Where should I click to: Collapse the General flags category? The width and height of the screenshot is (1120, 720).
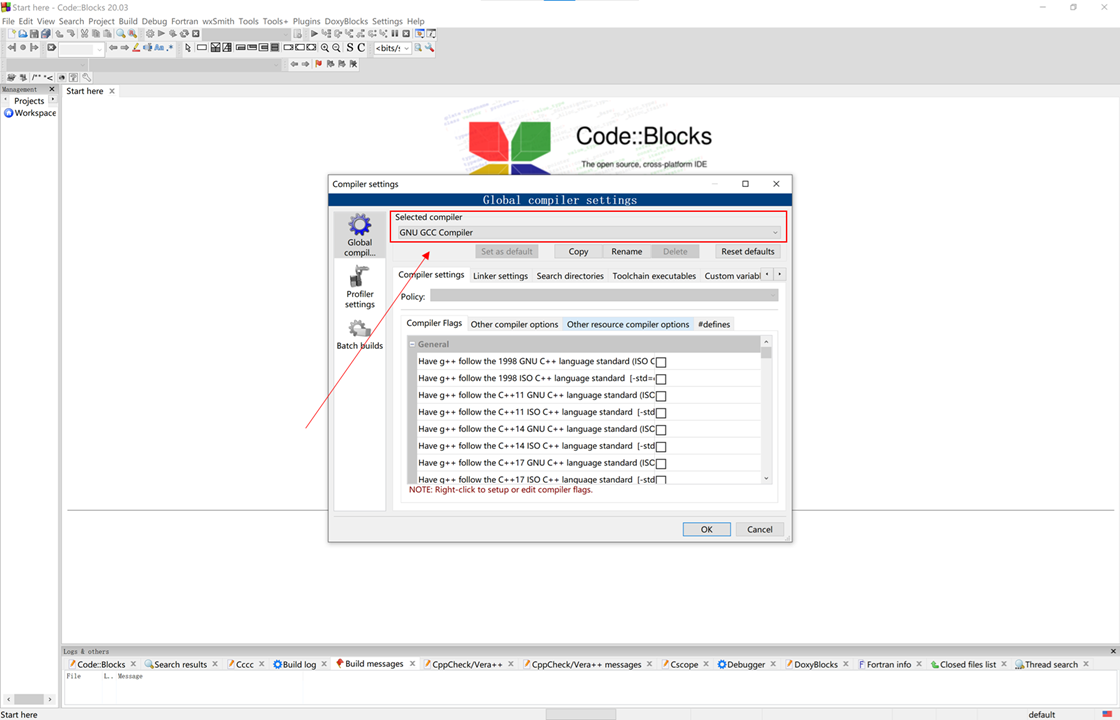pyautogui.click(x=412, y=344)
